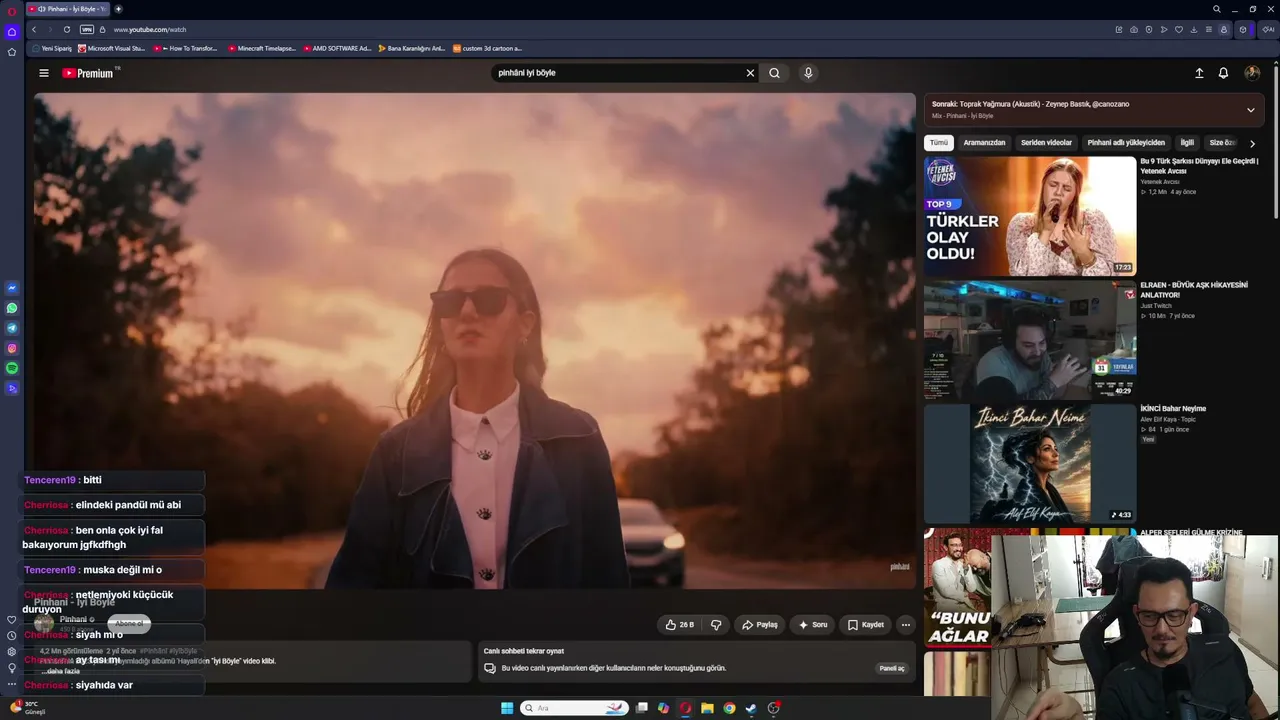This screenshot has height=720, width=1280.
Task: Like the video with thumbs up
Action: tap(680, 625)
